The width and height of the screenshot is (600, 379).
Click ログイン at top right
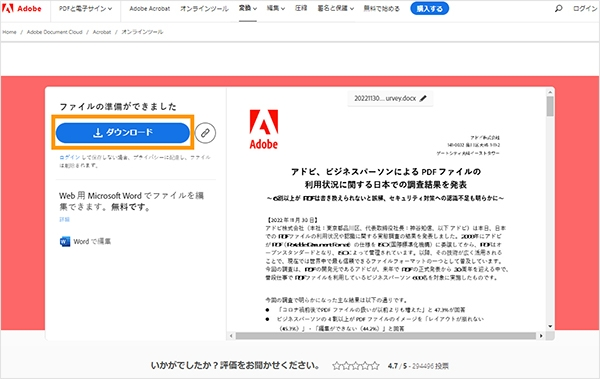pos(585,8)
